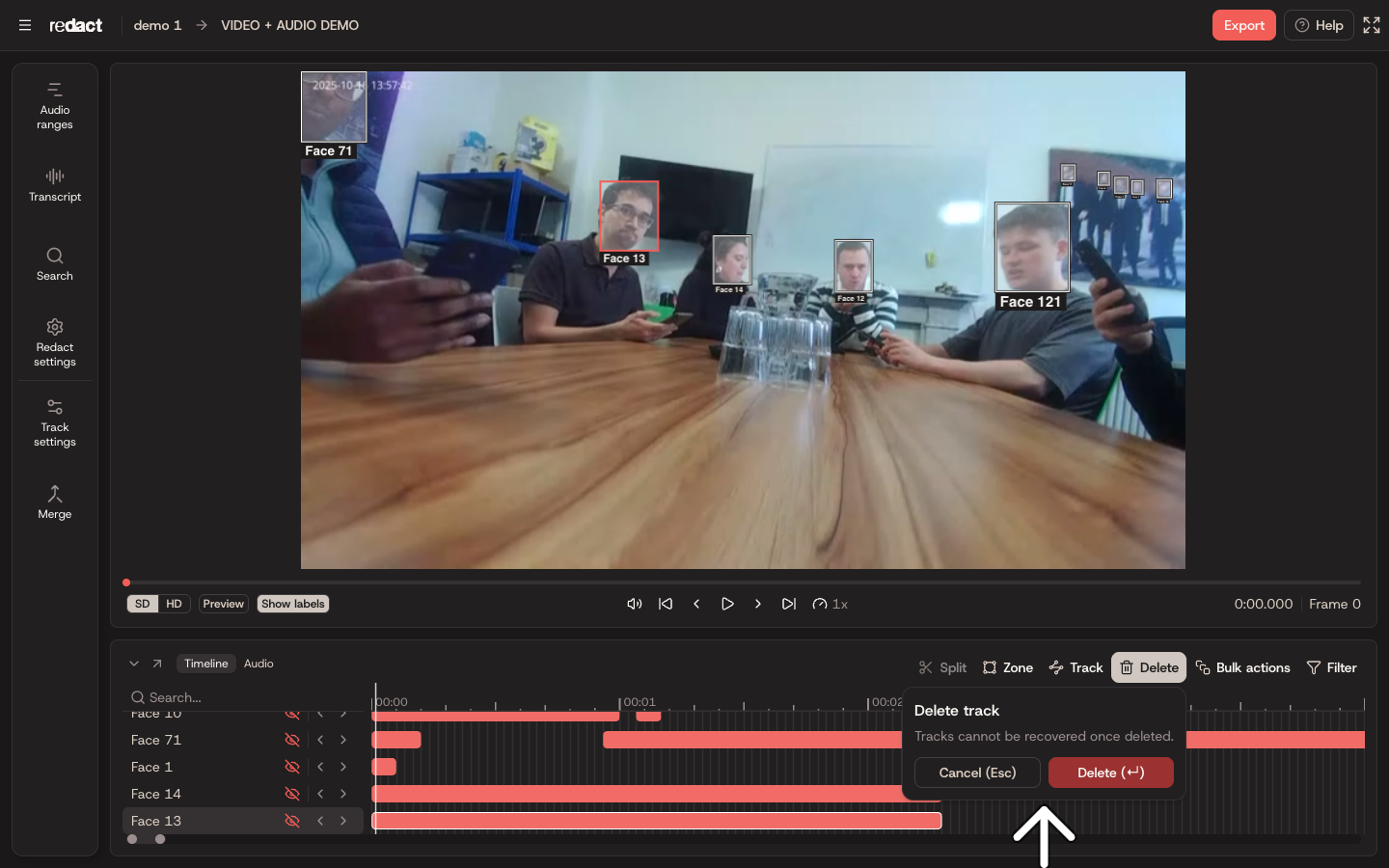Go to demo 1 breadcrumb

(157, 25)
